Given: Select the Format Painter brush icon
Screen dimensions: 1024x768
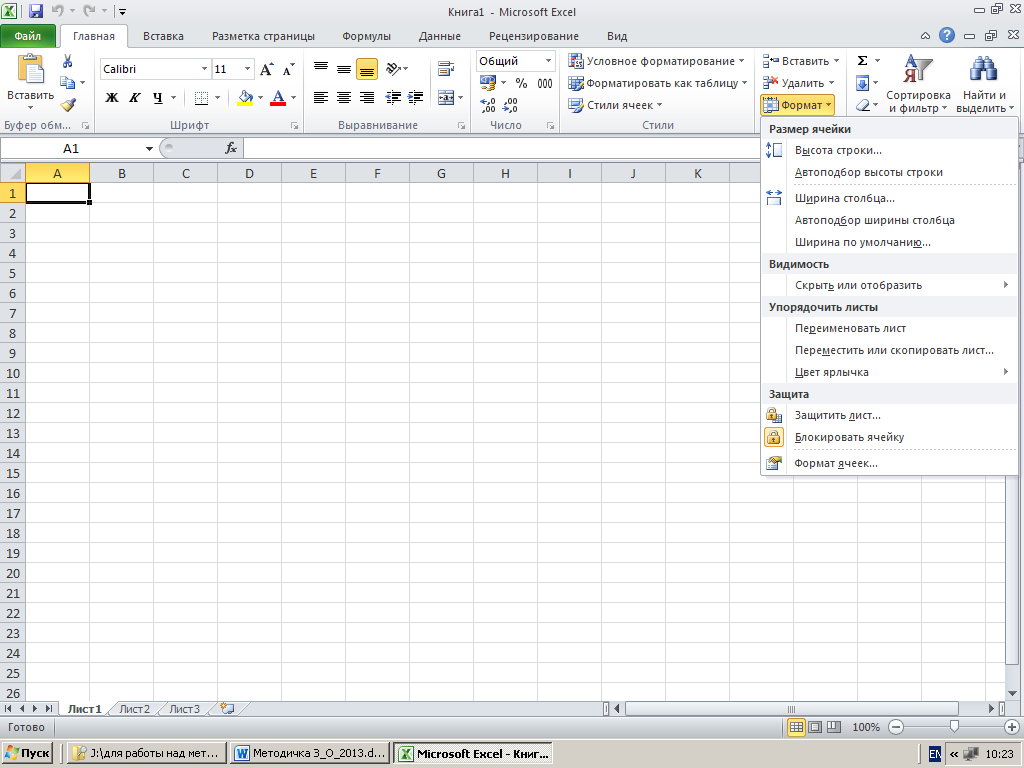Looking at the screenshot, I should click(68, 104).
